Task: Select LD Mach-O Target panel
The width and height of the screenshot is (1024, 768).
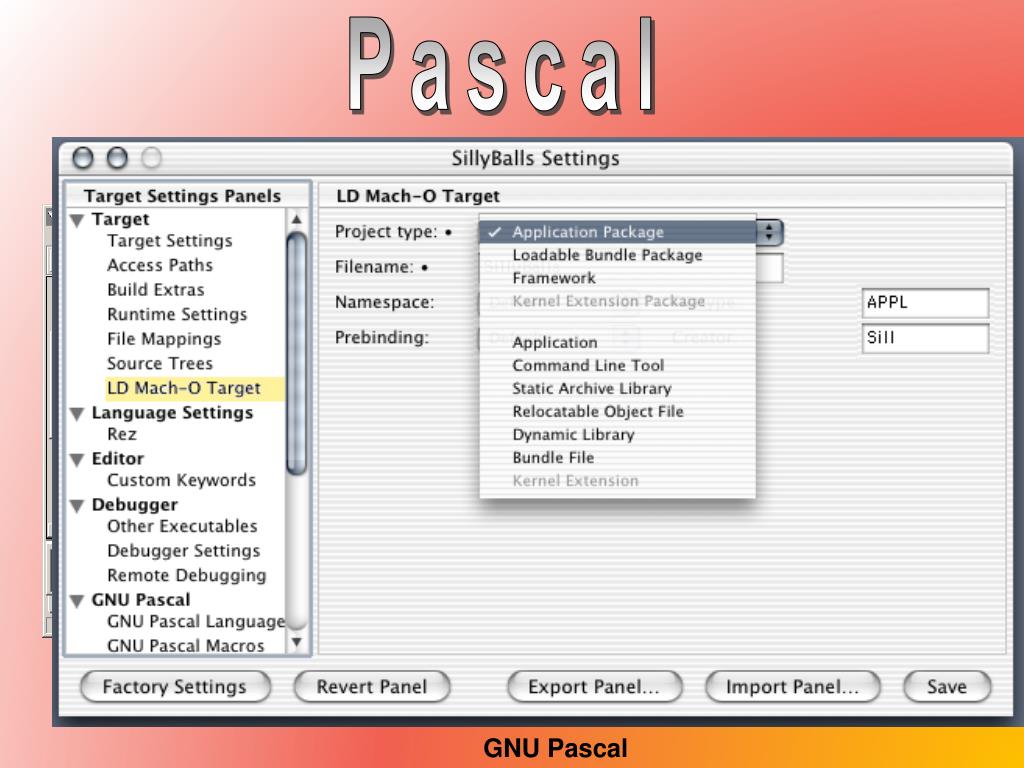Action: click(195, 389)
